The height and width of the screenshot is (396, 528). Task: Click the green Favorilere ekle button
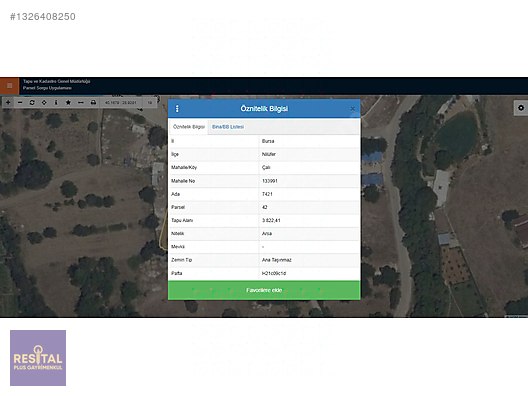pos(264,290)
